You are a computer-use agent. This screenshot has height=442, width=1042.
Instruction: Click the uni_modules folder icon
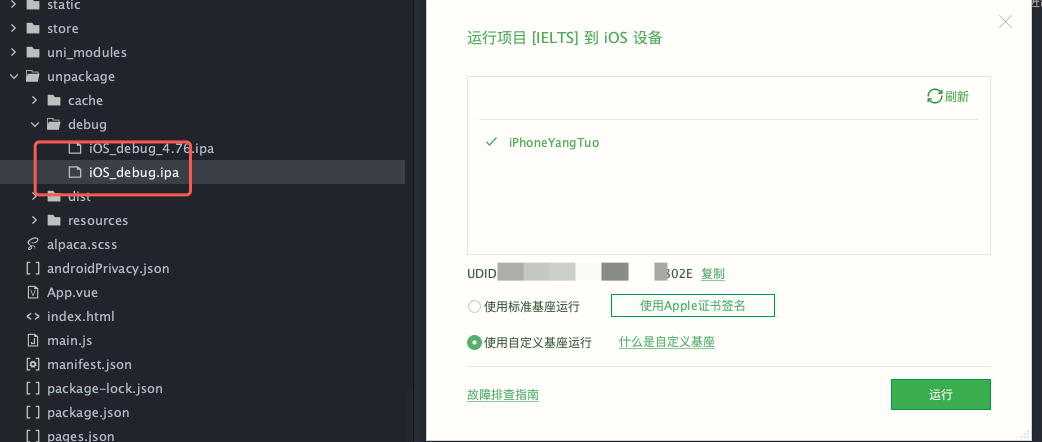coord(33,53)
